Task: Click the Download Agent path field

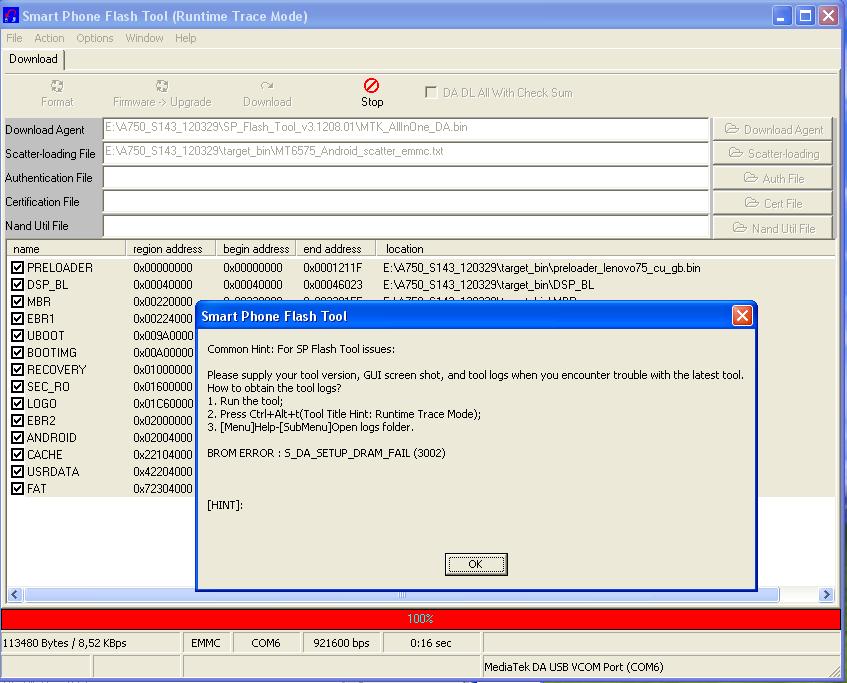Action: (406, 129)
